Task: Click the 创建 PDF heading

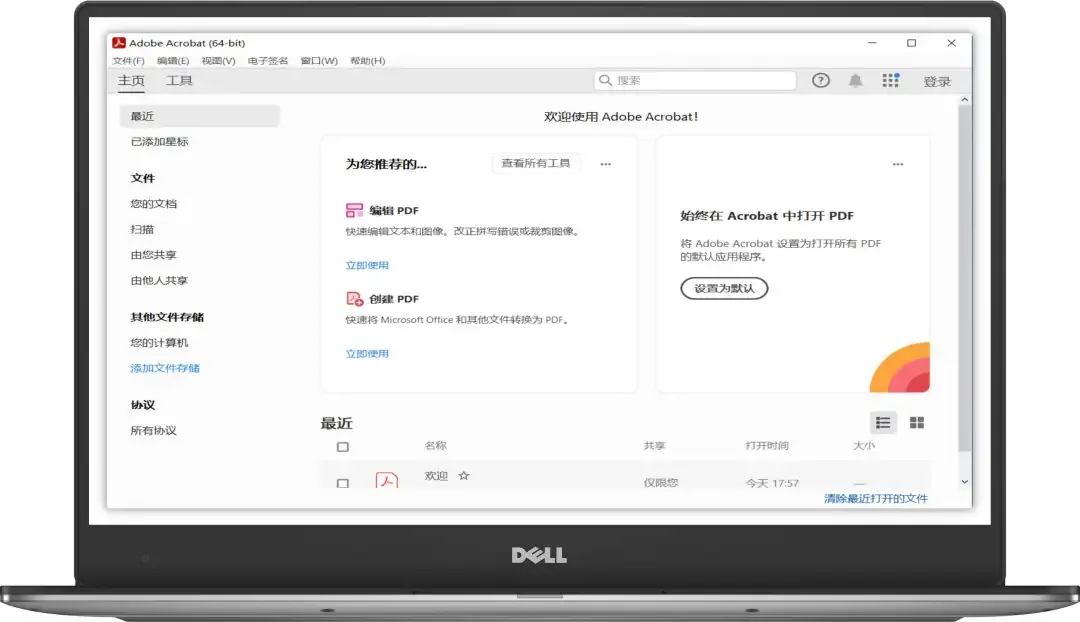Action: pyautogui.click(x=394, y=298)
